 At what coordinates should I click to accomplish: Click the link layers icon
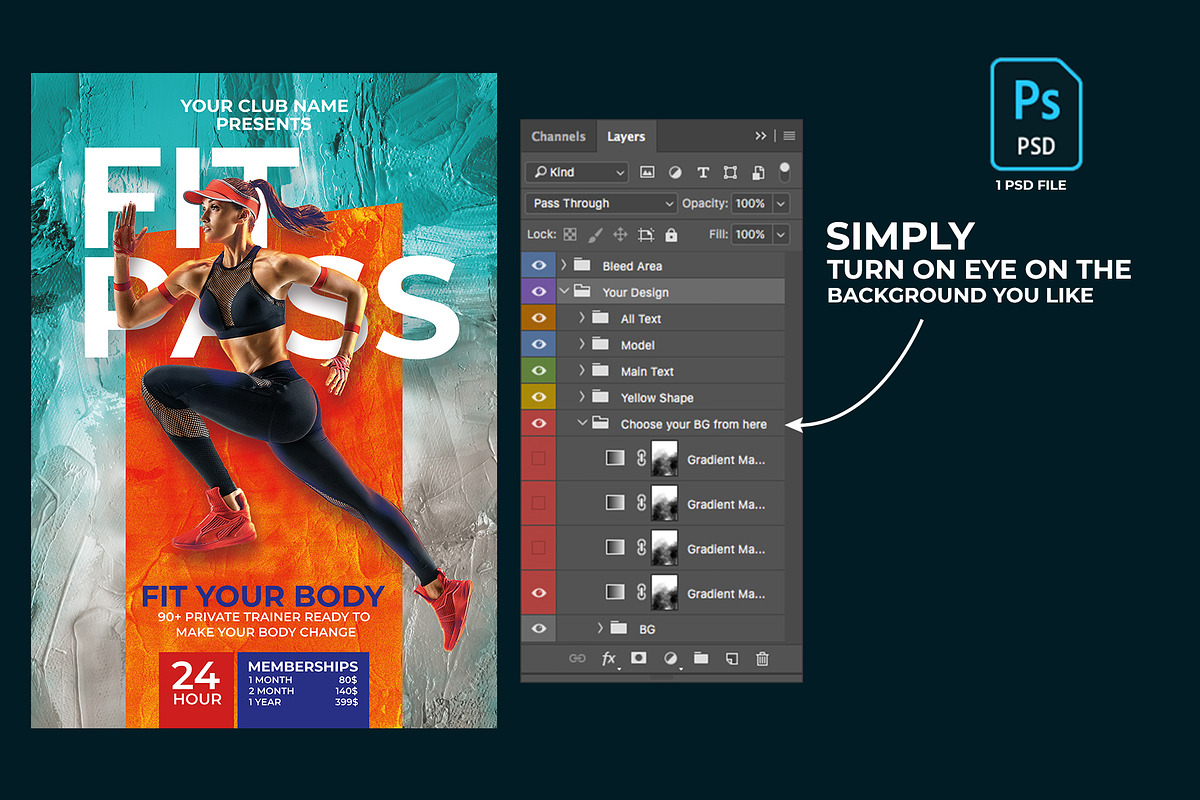point(577,658)
